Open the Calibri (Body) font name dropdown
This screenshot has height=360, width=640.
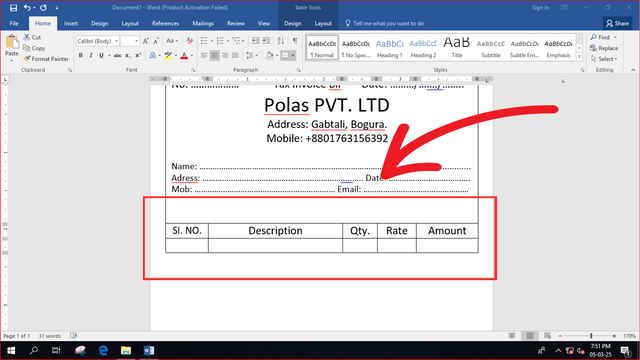coord(116,41)
